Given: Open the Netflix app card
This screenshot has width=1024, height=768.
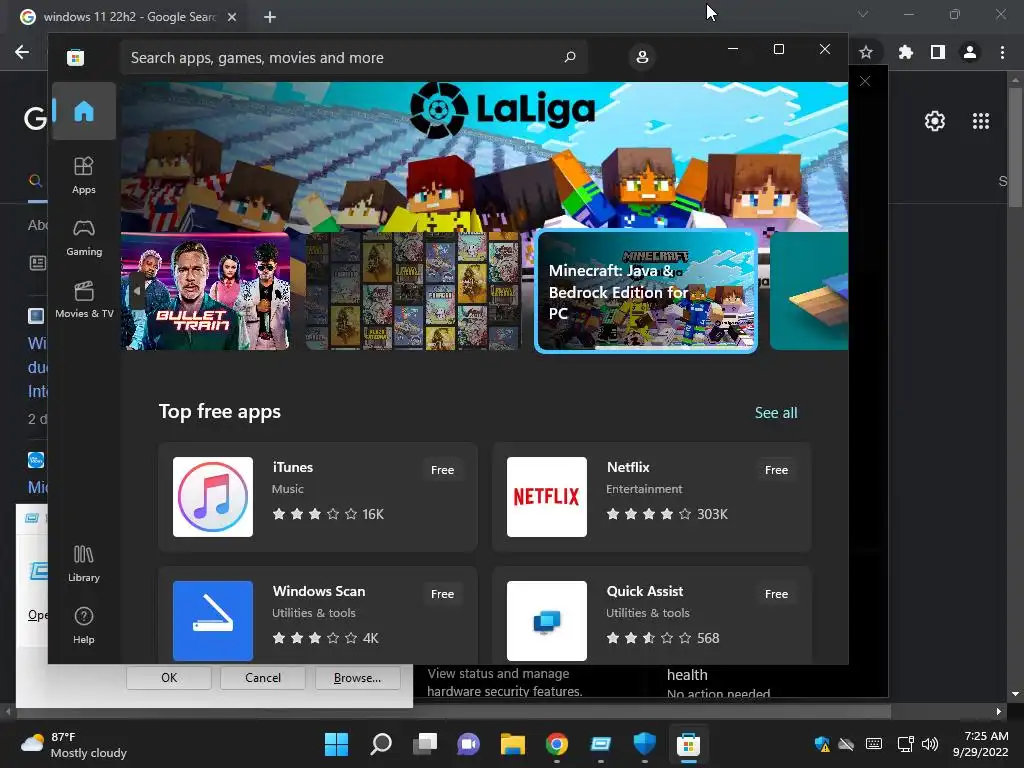Looking at the screenshot, I should click(652, 497).
